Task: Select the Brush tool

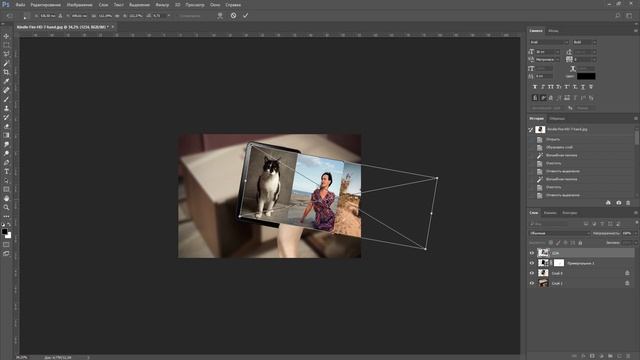Action: [x=6, y=99]
